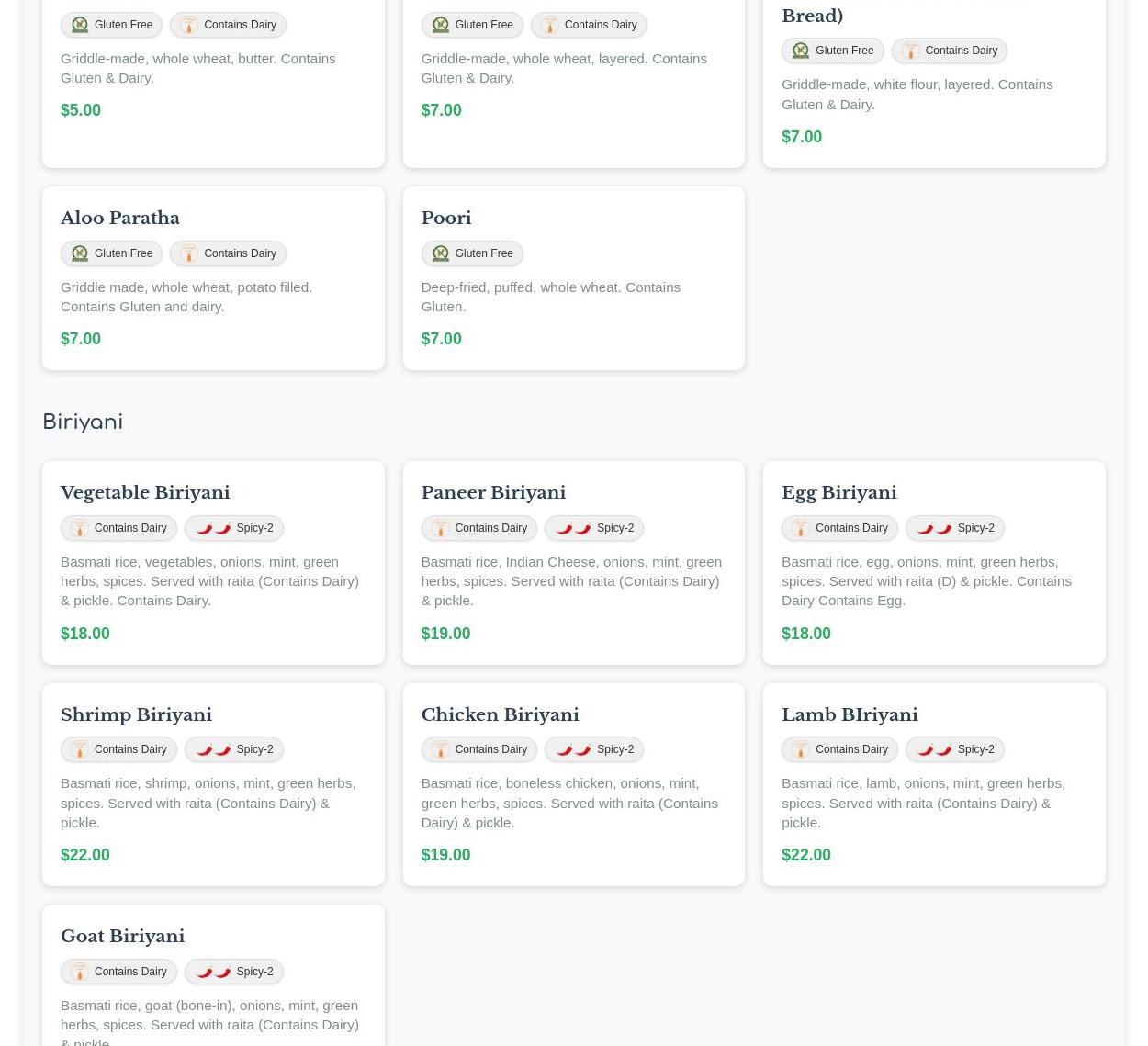The width and height of the screenshot is (1148, 1046).
Task: Select the Shrimp Biriyani title
Action: coord(136,714)
